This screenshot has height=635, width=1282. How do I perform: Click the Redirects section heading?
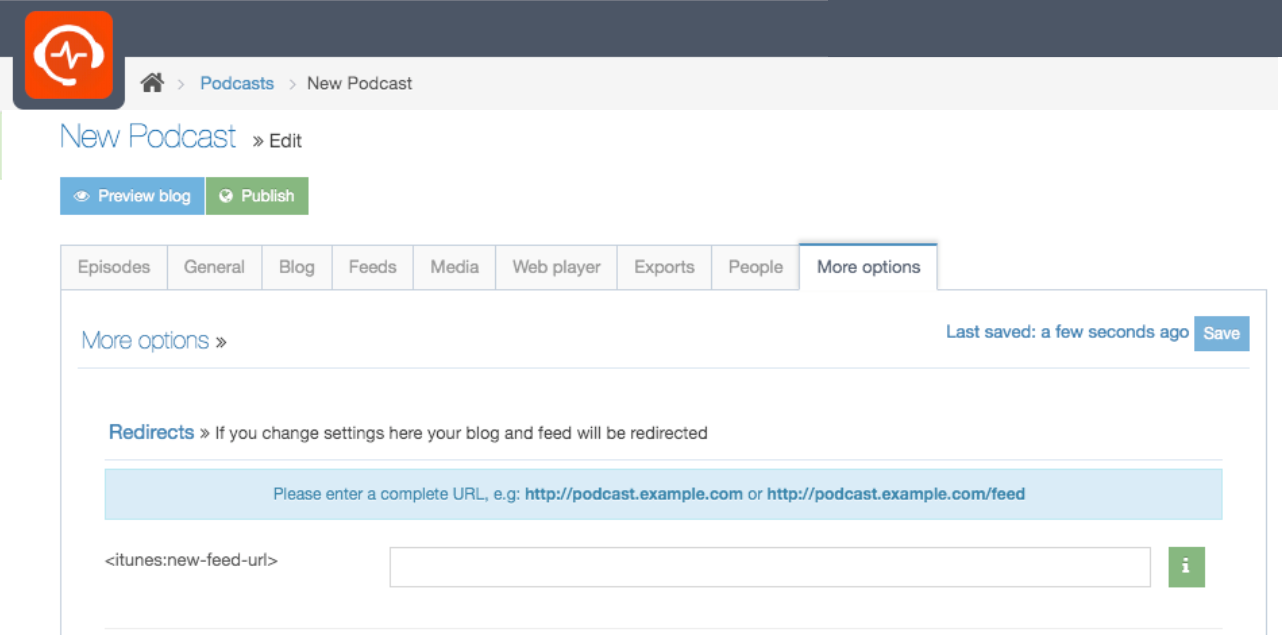click(151, 432)
